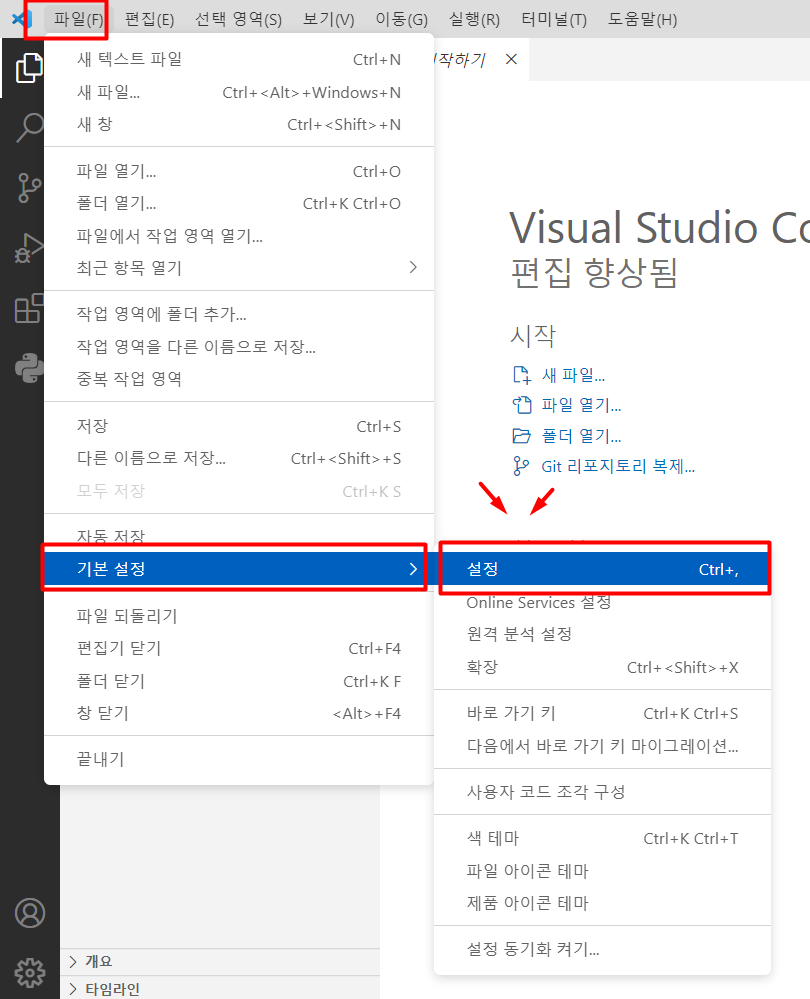The height and width of the screenshot is (999, 810).
Task: Click the open file icon beside 파일 열기...
Action: (522, 405)
